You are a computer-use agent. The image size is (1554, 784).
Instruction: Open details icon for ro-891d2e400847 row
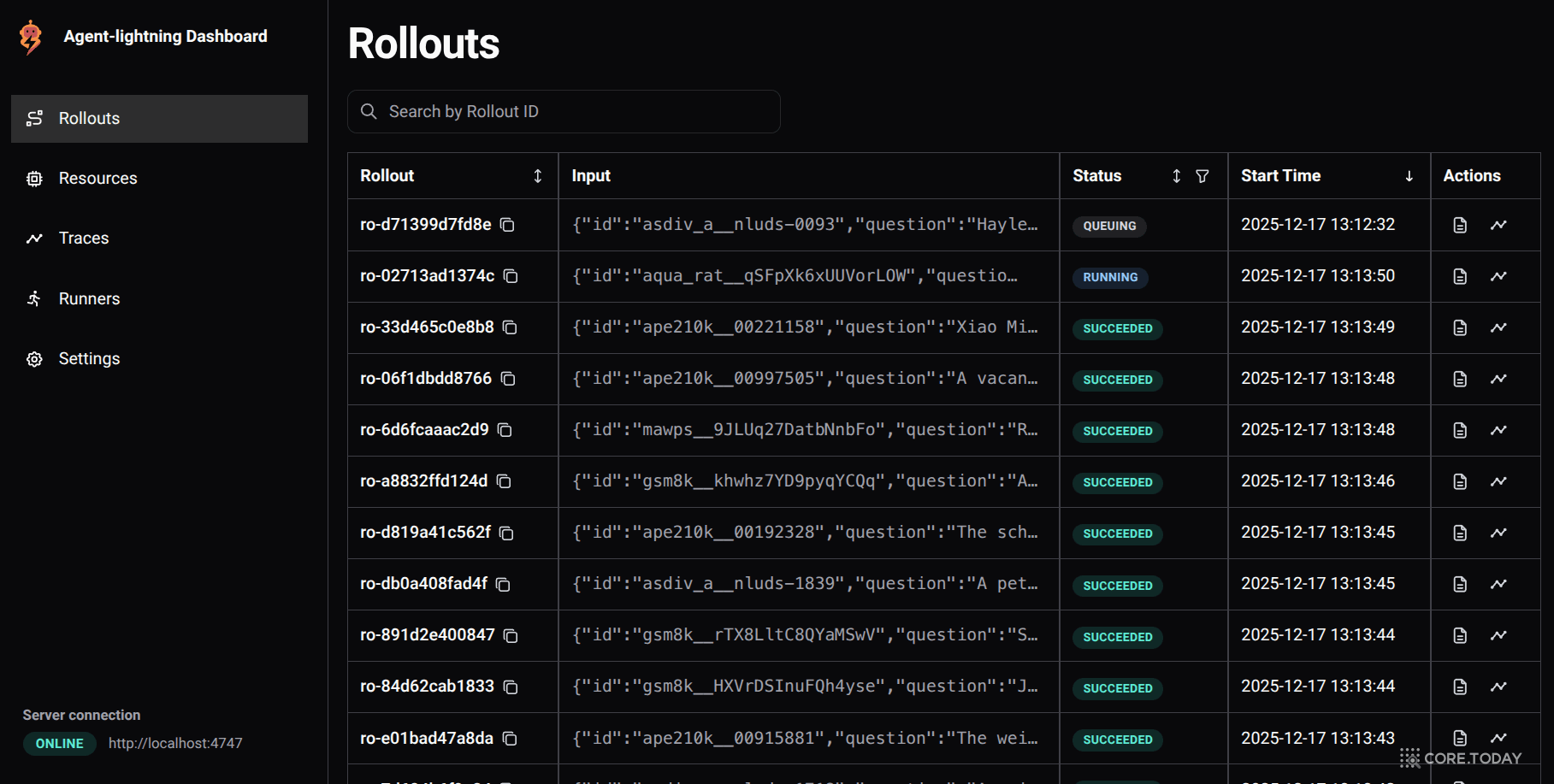tap(1460, 635)
